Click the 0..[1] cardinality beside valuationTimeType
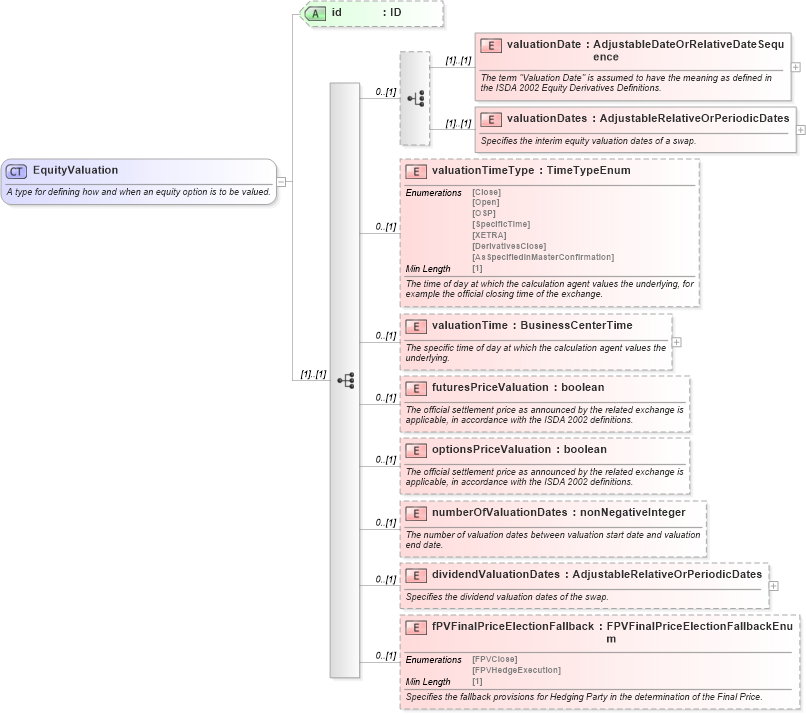806x714 pixels. tap(386, 227)
